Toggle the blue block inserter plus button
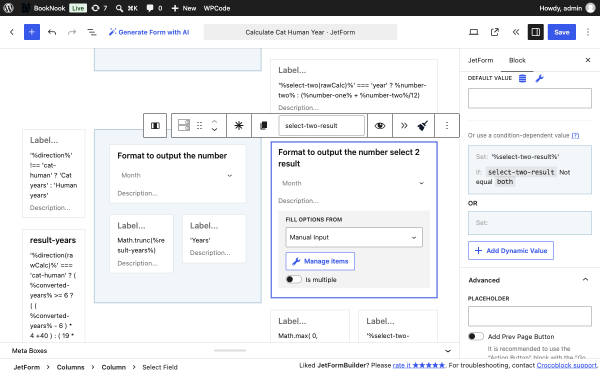The width and height of the screenshot is (600, 375). tap(32, 32)
